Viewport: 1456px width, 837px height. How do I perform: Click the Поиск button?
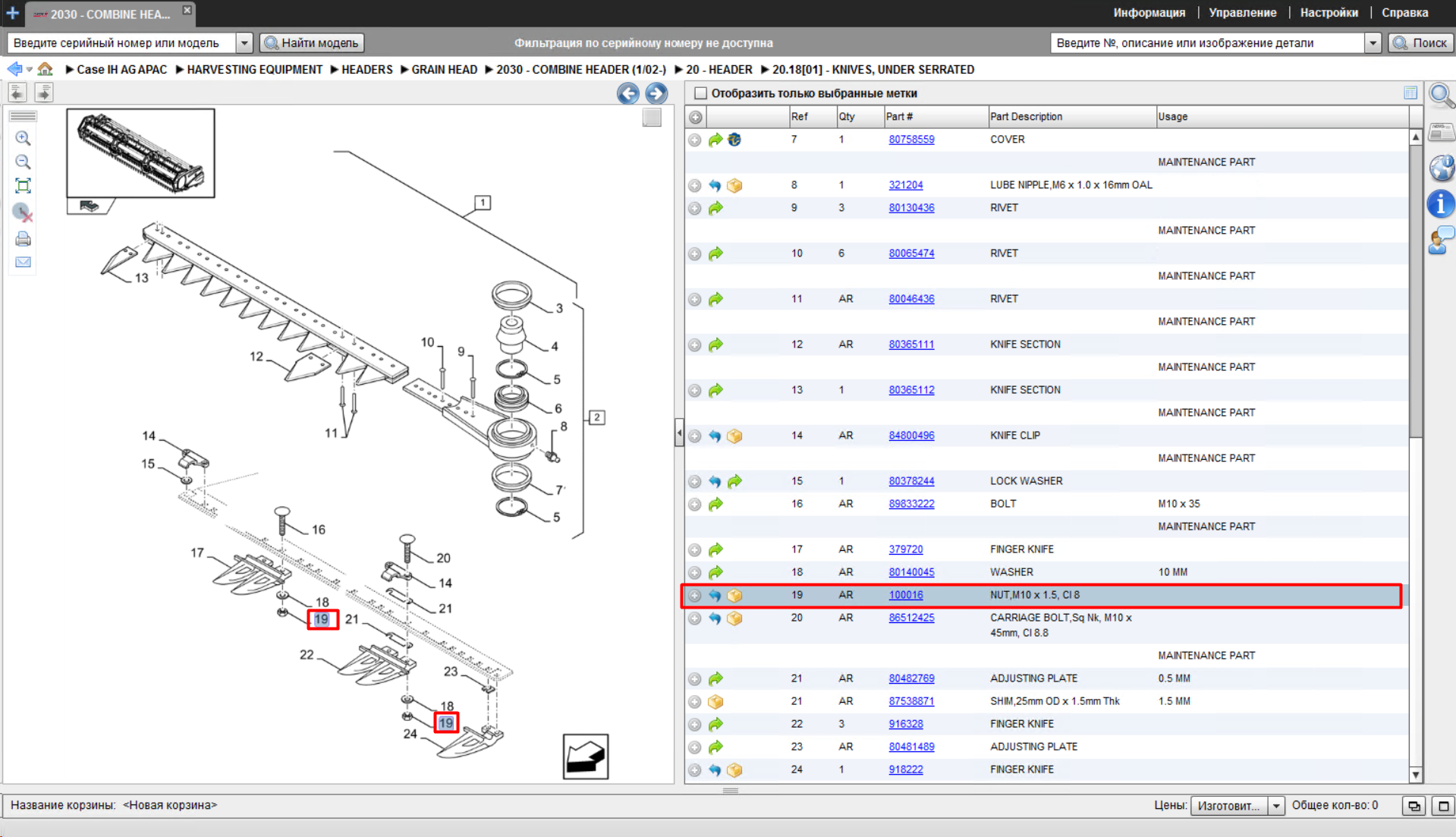[1420, 43]
